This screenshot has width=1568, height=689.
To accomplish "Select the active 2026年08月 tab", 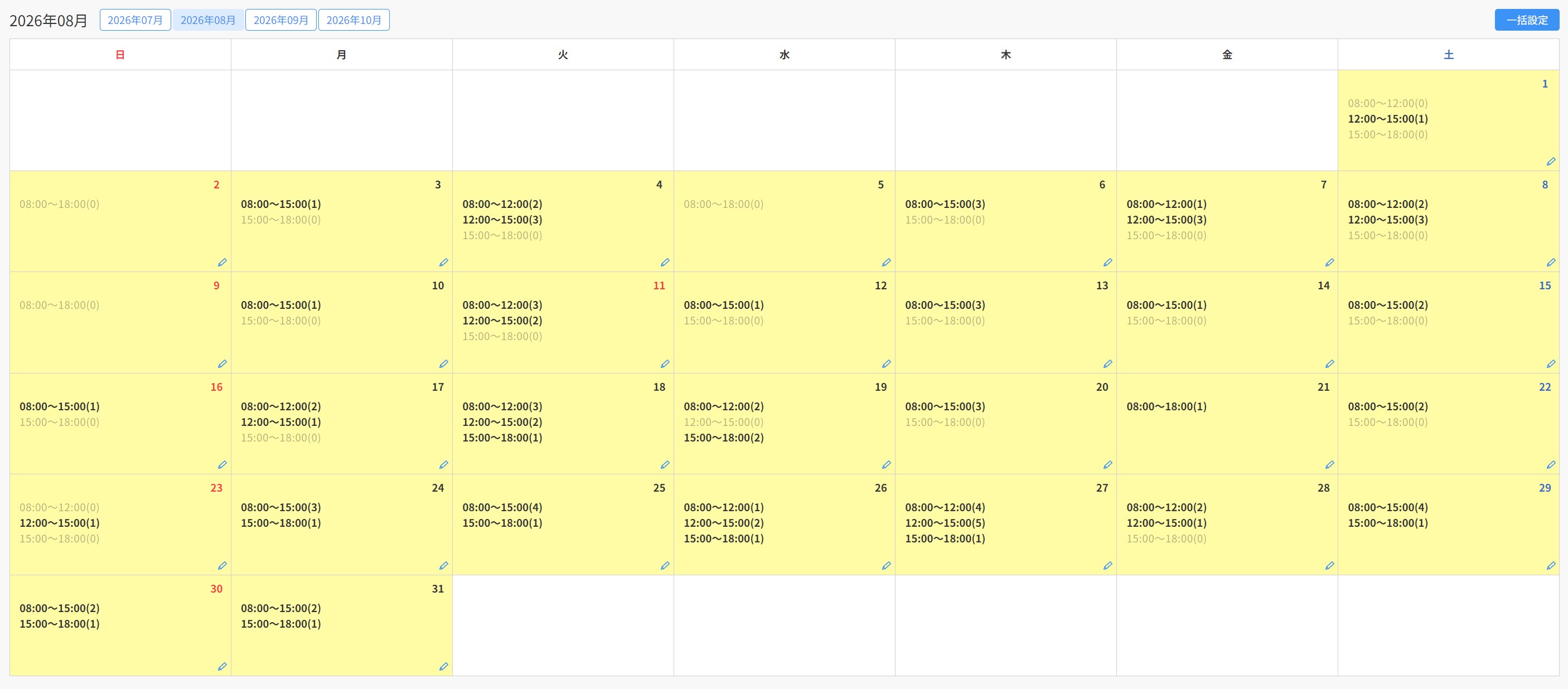I will (x=207, y=20).
